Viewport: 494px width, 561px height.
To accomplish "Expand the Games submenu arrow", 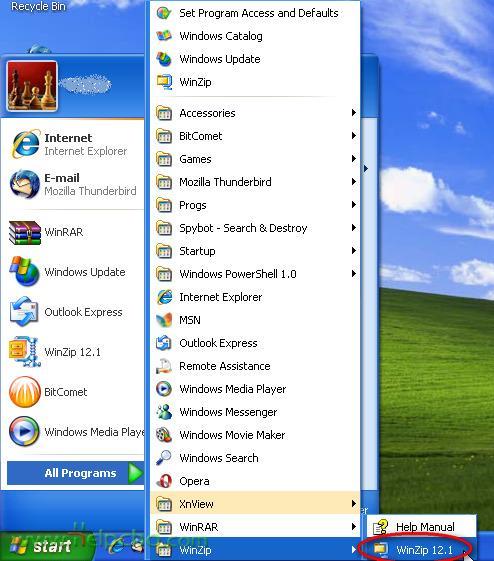I will (354, 158).
